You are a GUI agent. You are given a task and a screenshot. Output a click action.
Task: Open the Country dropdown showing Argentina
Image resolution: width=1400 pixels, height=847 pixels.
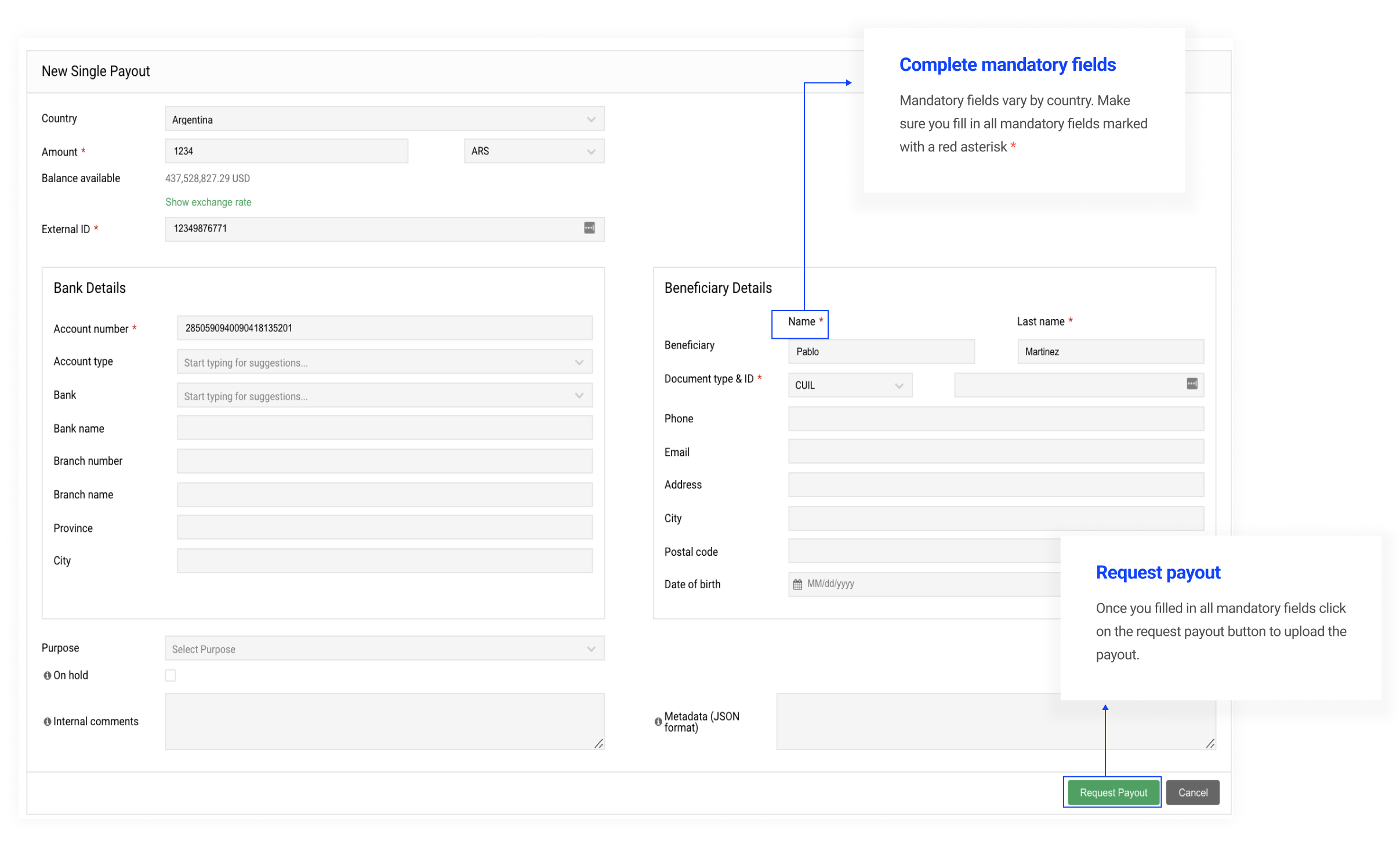point(384,120)
